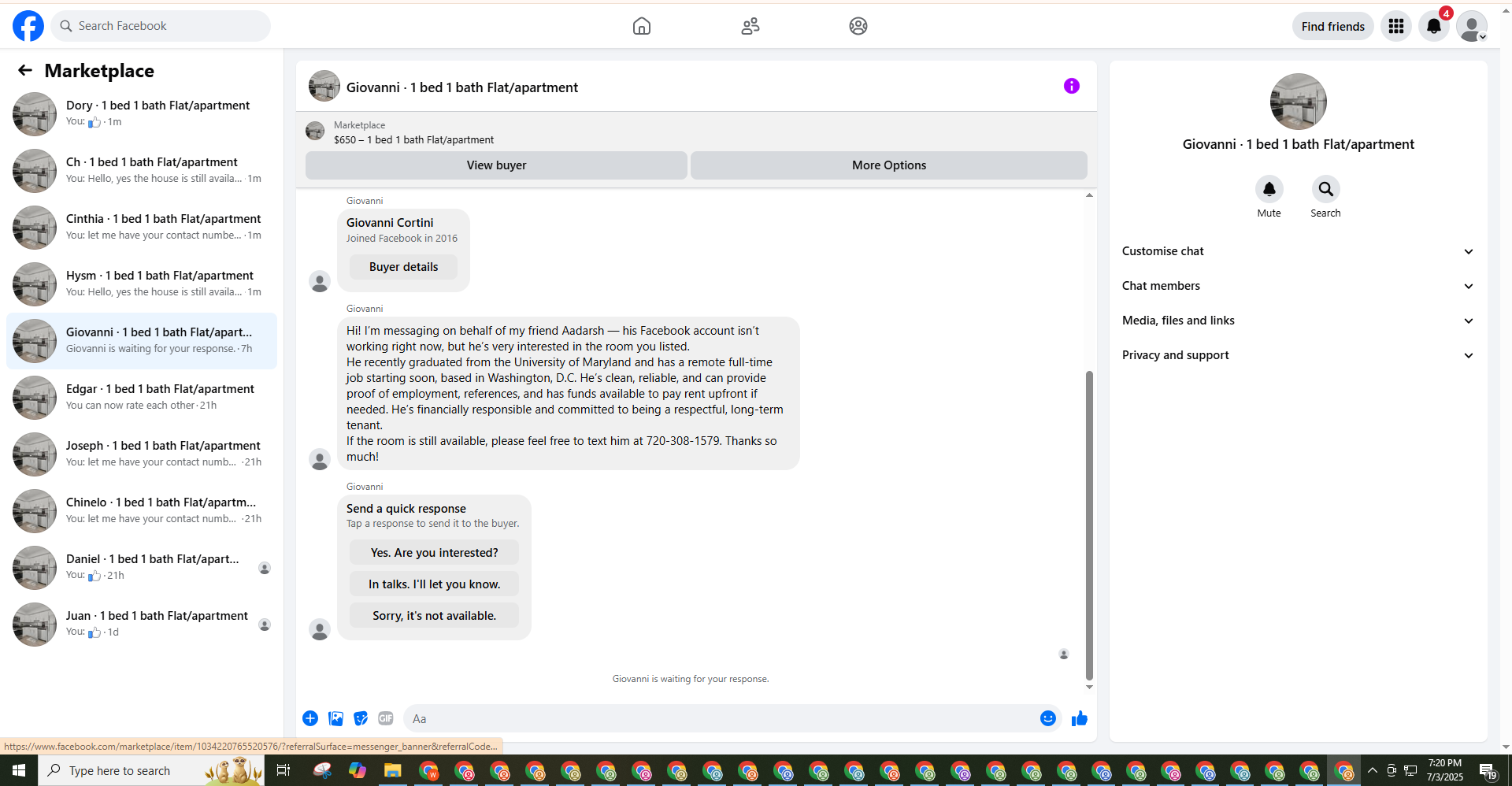Expand Customise chat section
1512x786 pixels.
click(1298, 251)
